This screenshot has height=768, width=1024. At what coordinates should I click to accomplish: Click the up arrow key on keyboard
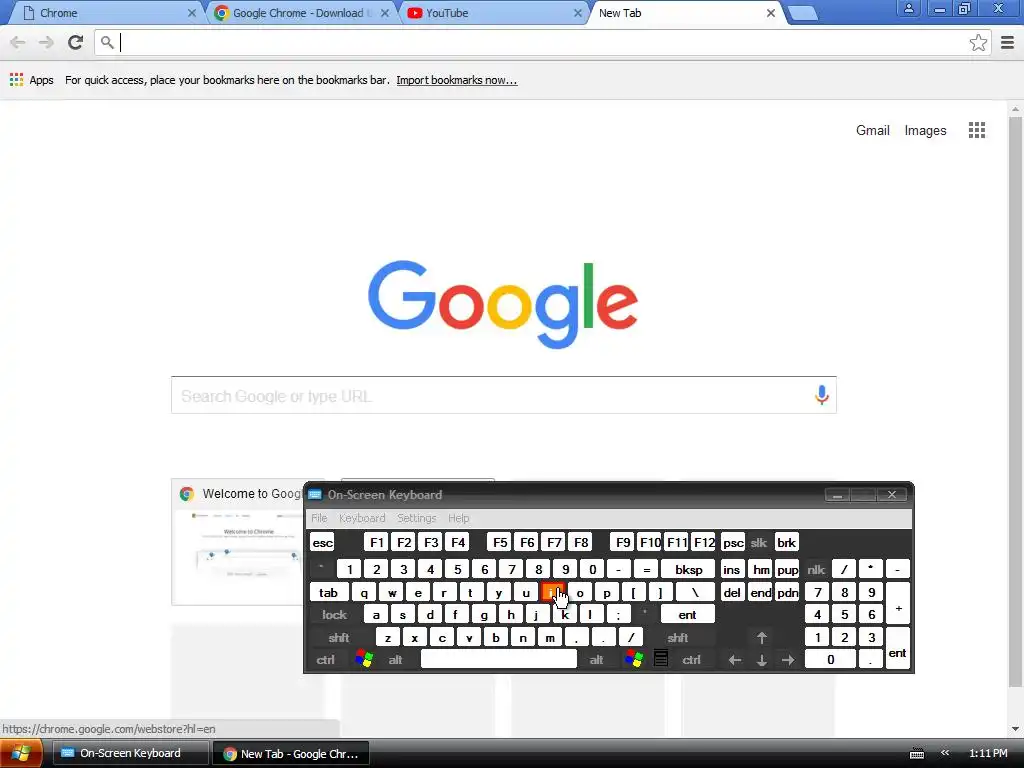pyautogui.click(x=761, y=637)
